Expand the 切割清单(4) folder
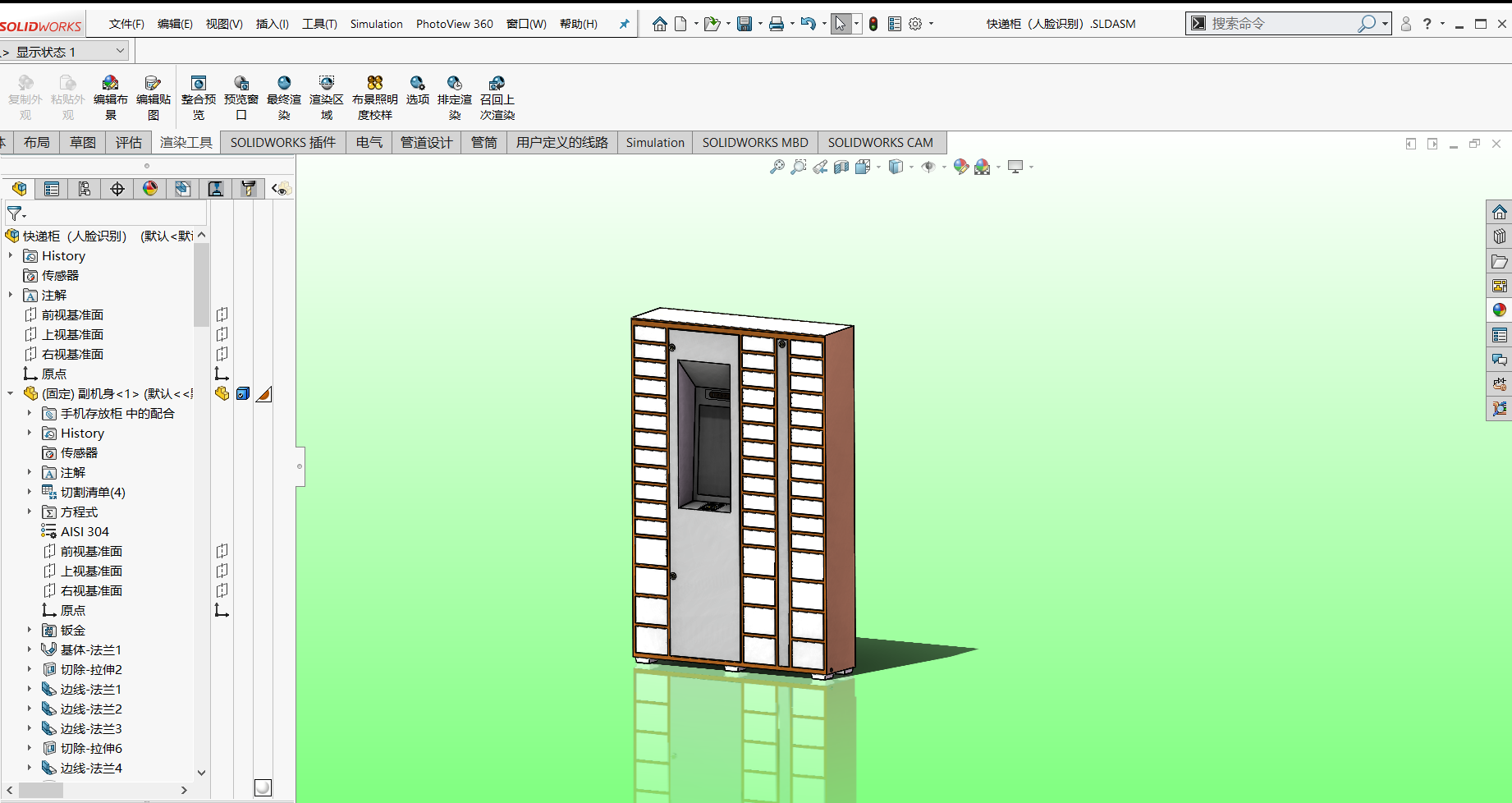This screenshot has height=803, width=1512. click(29, 492)
